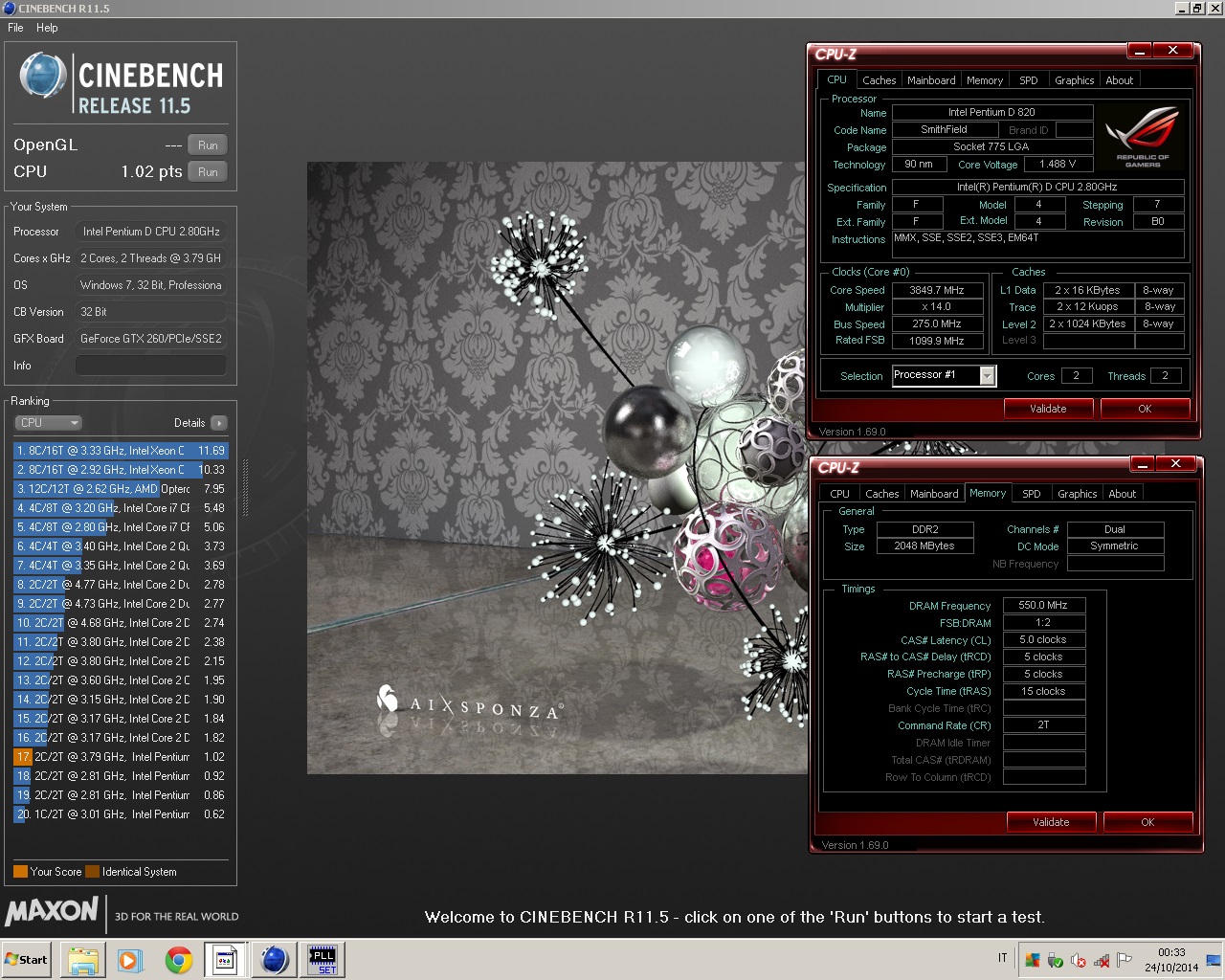Select ranking row 20 with score 0.62
This screenshot has height=980, width=1225.
point(120,814)
